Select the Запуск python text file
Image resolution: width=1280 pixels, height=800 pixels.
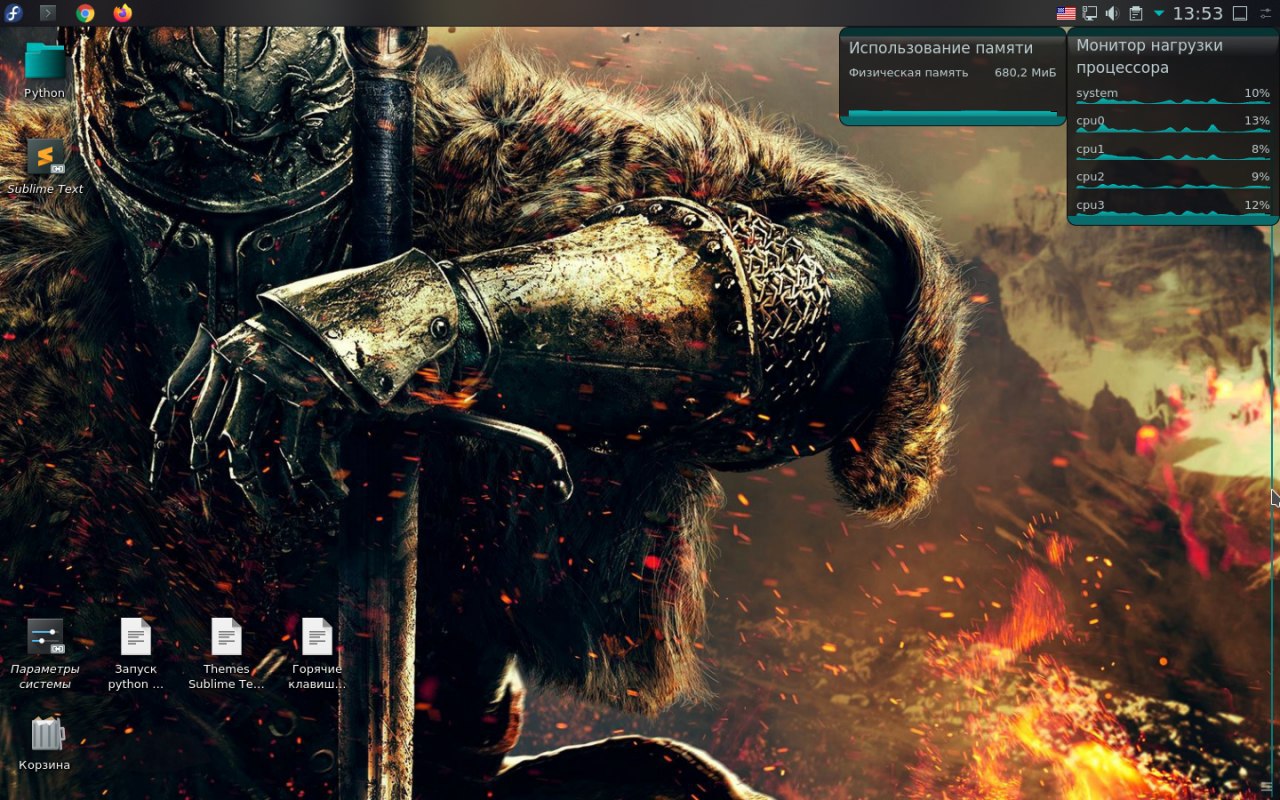point(135,654)
